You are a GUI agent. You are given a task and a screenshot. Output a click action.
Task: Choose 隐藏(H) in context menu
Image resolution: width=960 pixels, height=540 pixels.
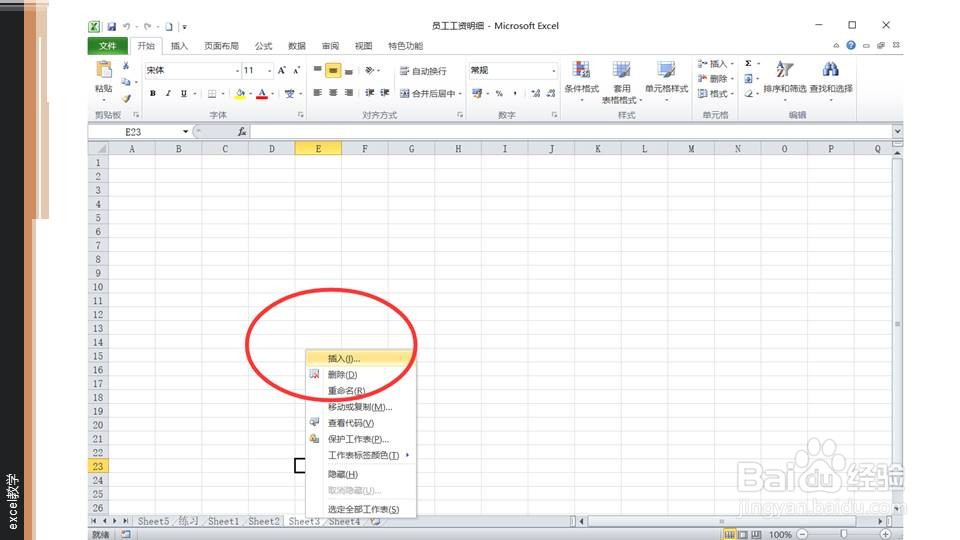(361, 474)
